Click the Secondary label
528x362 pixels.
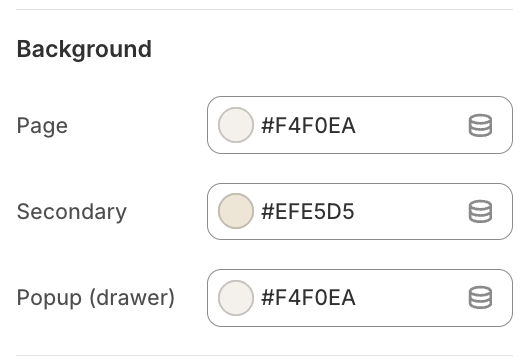tap(72, 212)
